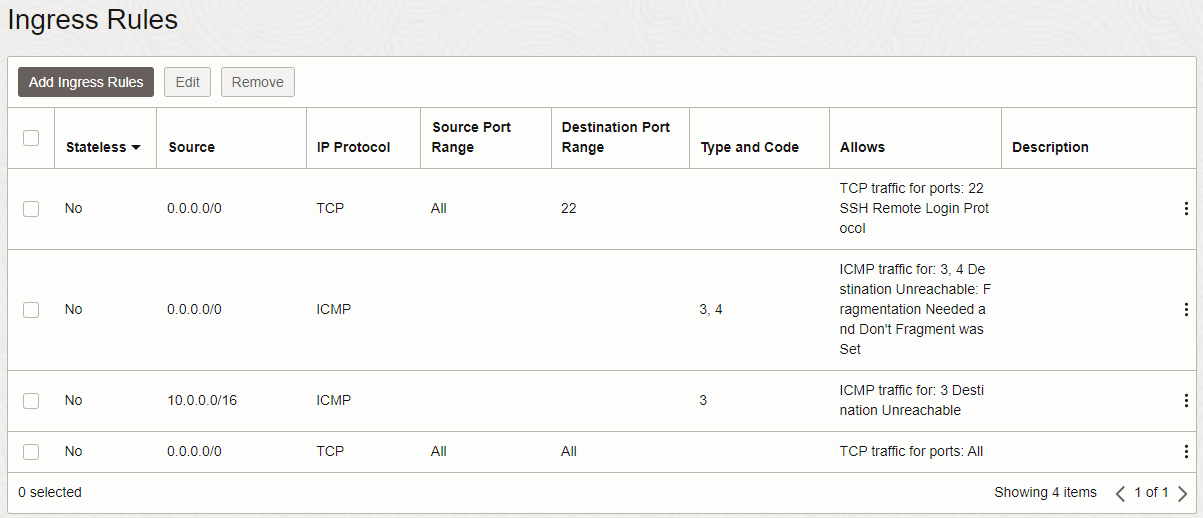Click Add Ingress Rules button
This screenshot has width=1203, height=518.
click(86, 82)
